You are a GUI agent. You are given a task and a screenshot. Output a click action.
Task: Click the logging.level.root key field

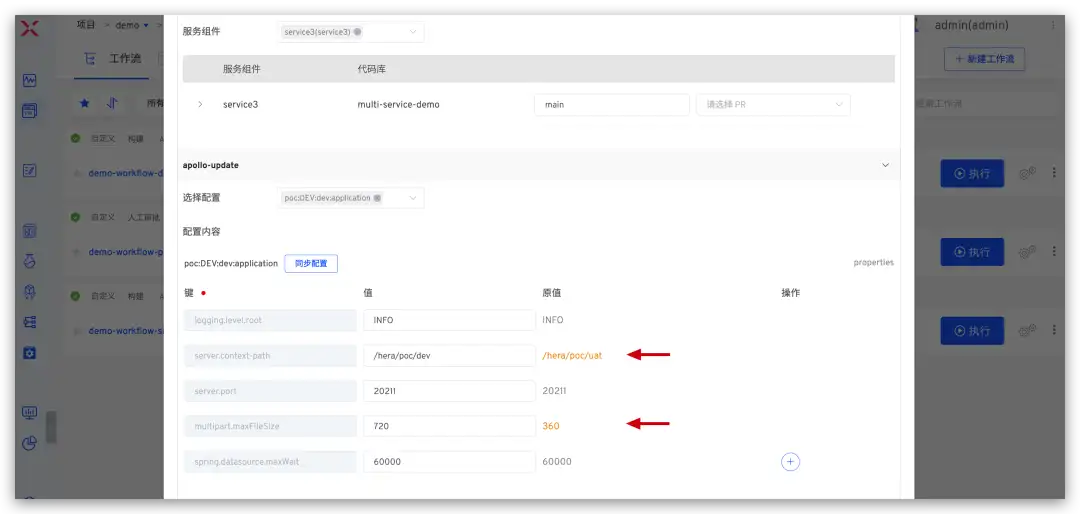(270, 320)
